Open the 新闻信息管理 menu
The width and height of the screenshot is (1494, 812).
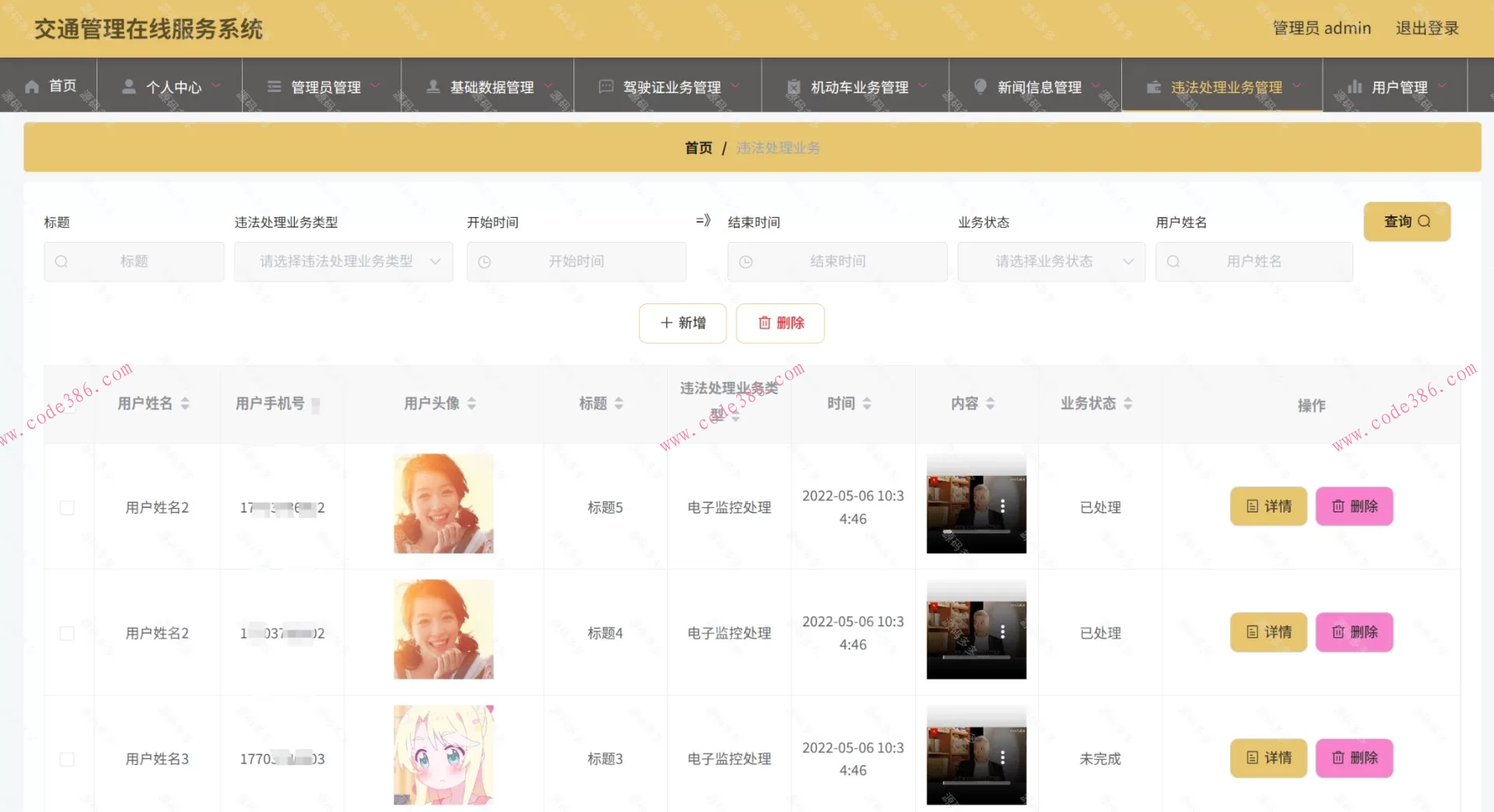pyautogui.click(x=1039, y=87)
